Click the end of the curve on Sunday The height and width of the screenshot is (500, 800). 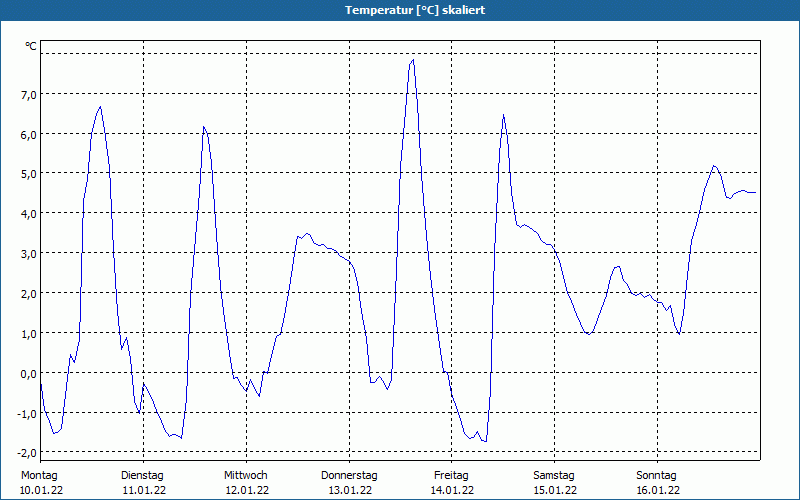click(x=755, y=192)
